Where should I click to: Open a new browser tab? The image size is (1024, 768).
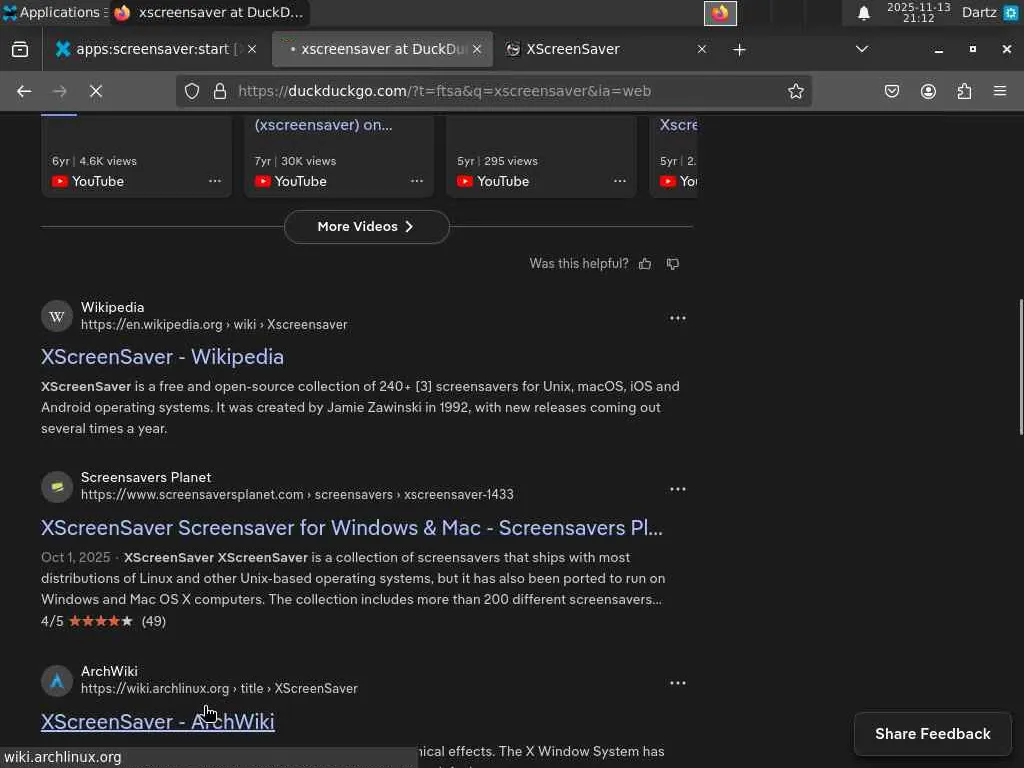(739, 50)
